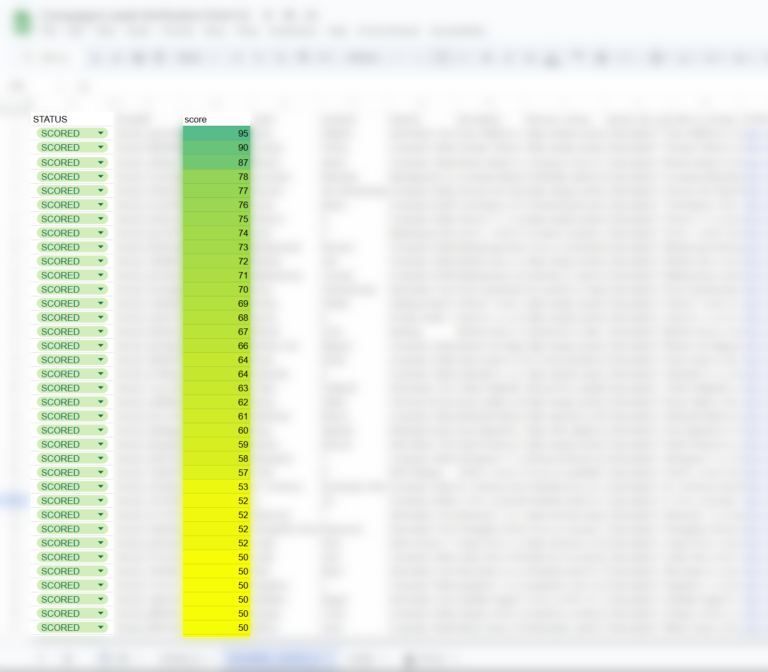The width and height of the screenshot is (768, 672).
Task: Click the score cell with value 74
Action: coord(216,233)
